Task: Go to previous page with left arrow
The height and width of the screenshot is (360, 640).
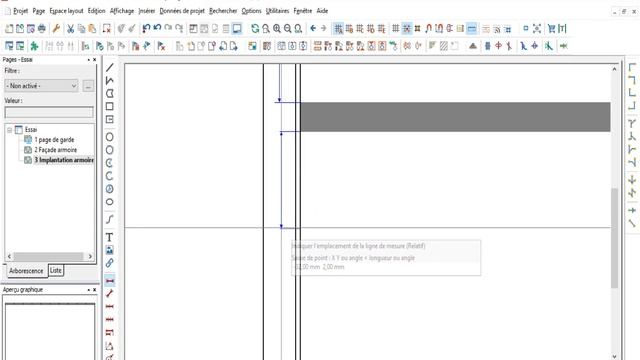Action: click(313, 28)
